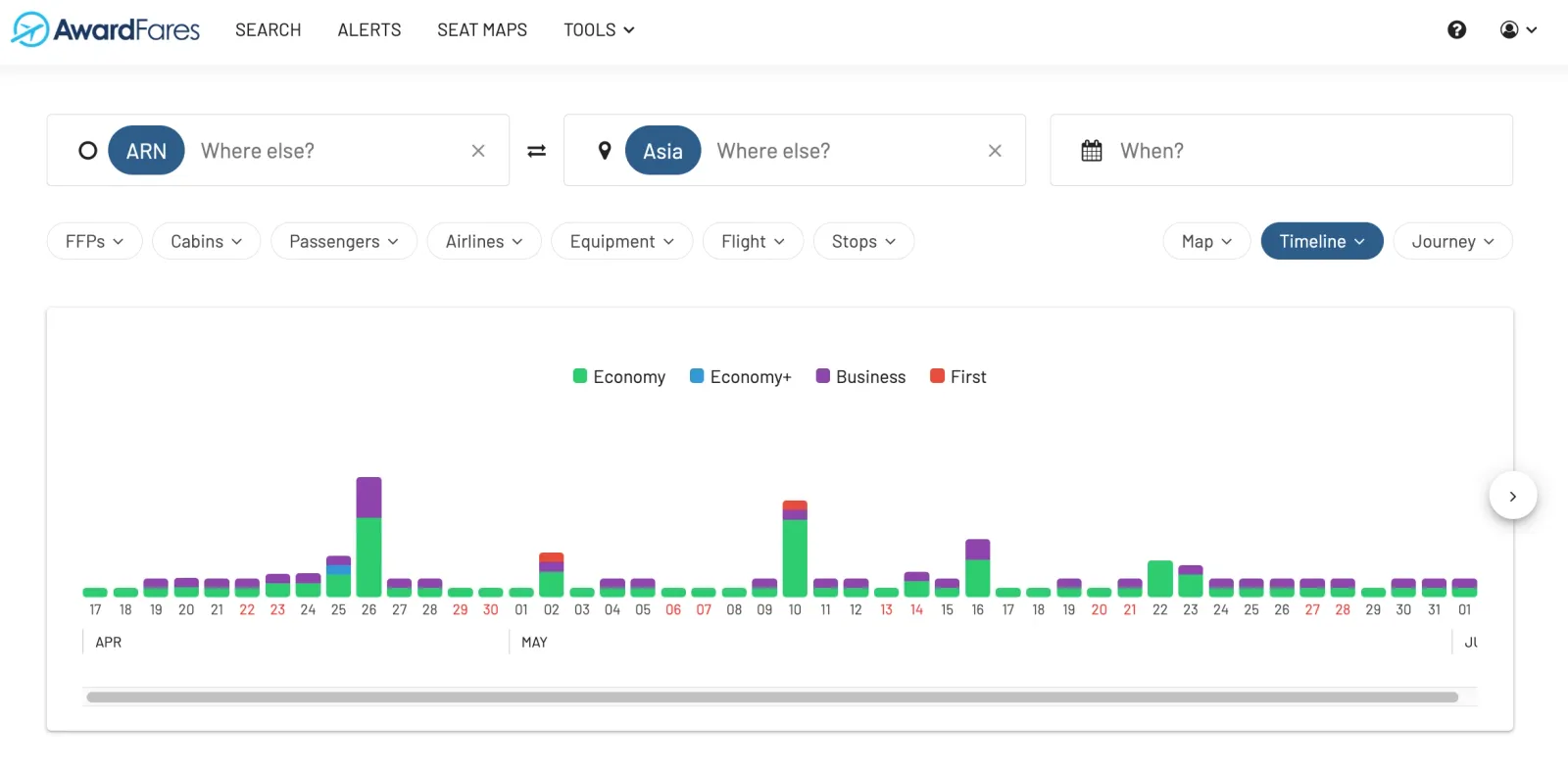1568x770 pixels.
Task: Go to ALERTS in the navigation
Action: pos(369,30)
